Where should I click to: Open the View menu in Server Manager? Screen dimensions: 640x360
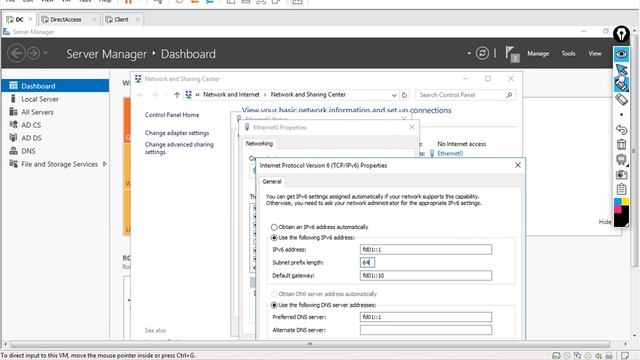coord(595,53)
